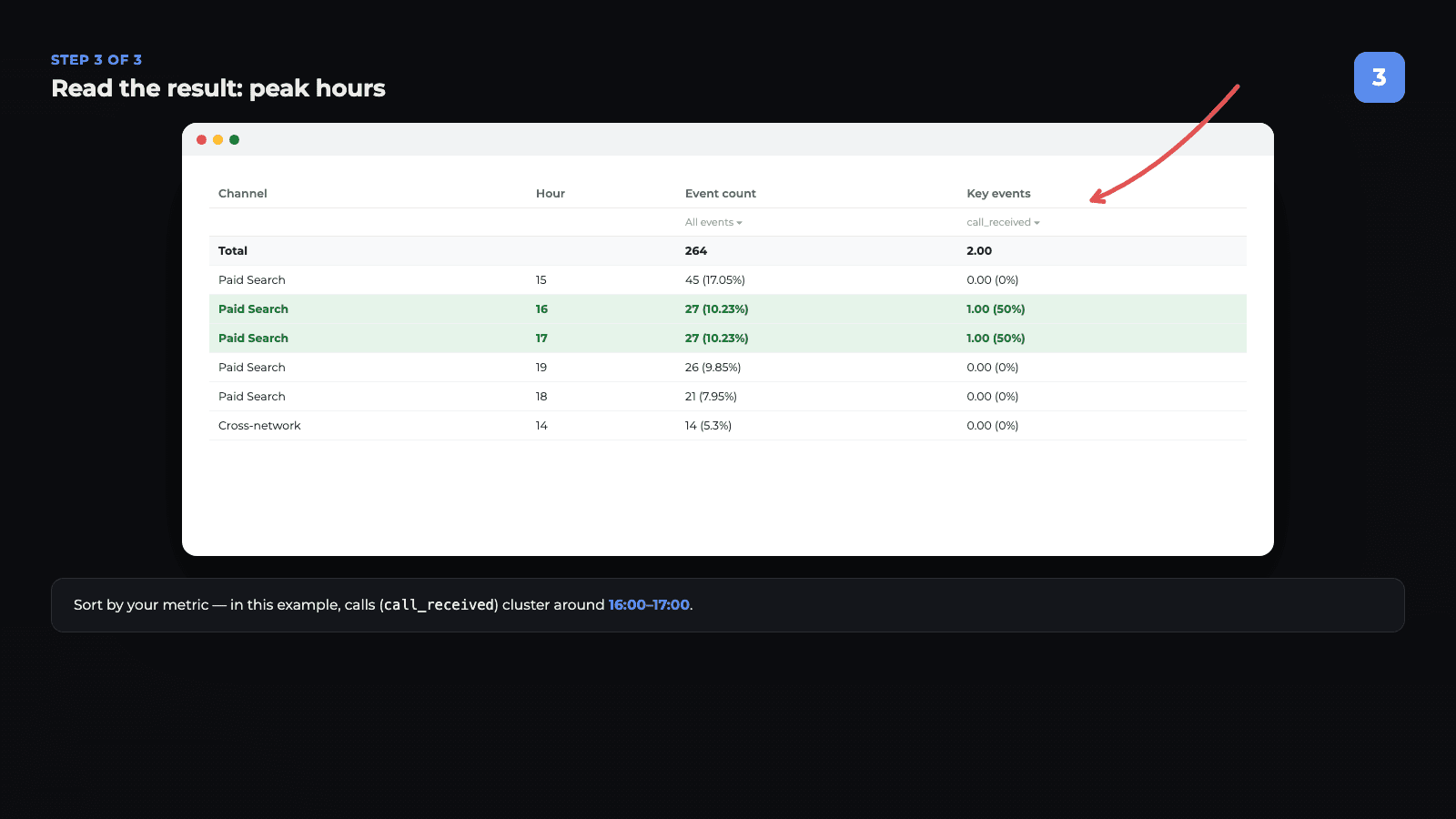
Task: Open the All events dropdown
Action: pyautogui.click(x=713, y=222)
